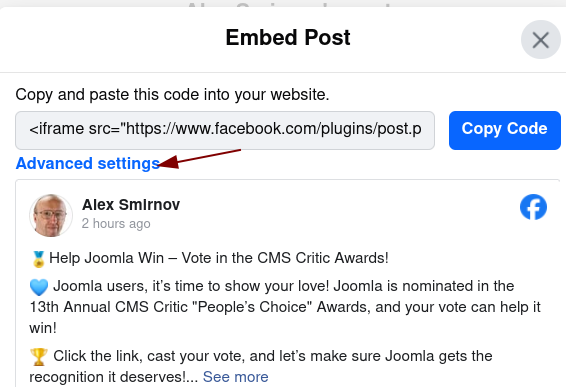566x387 pixels.
Task: Select the iframe embed code field
Action: (x=225, y=130)
